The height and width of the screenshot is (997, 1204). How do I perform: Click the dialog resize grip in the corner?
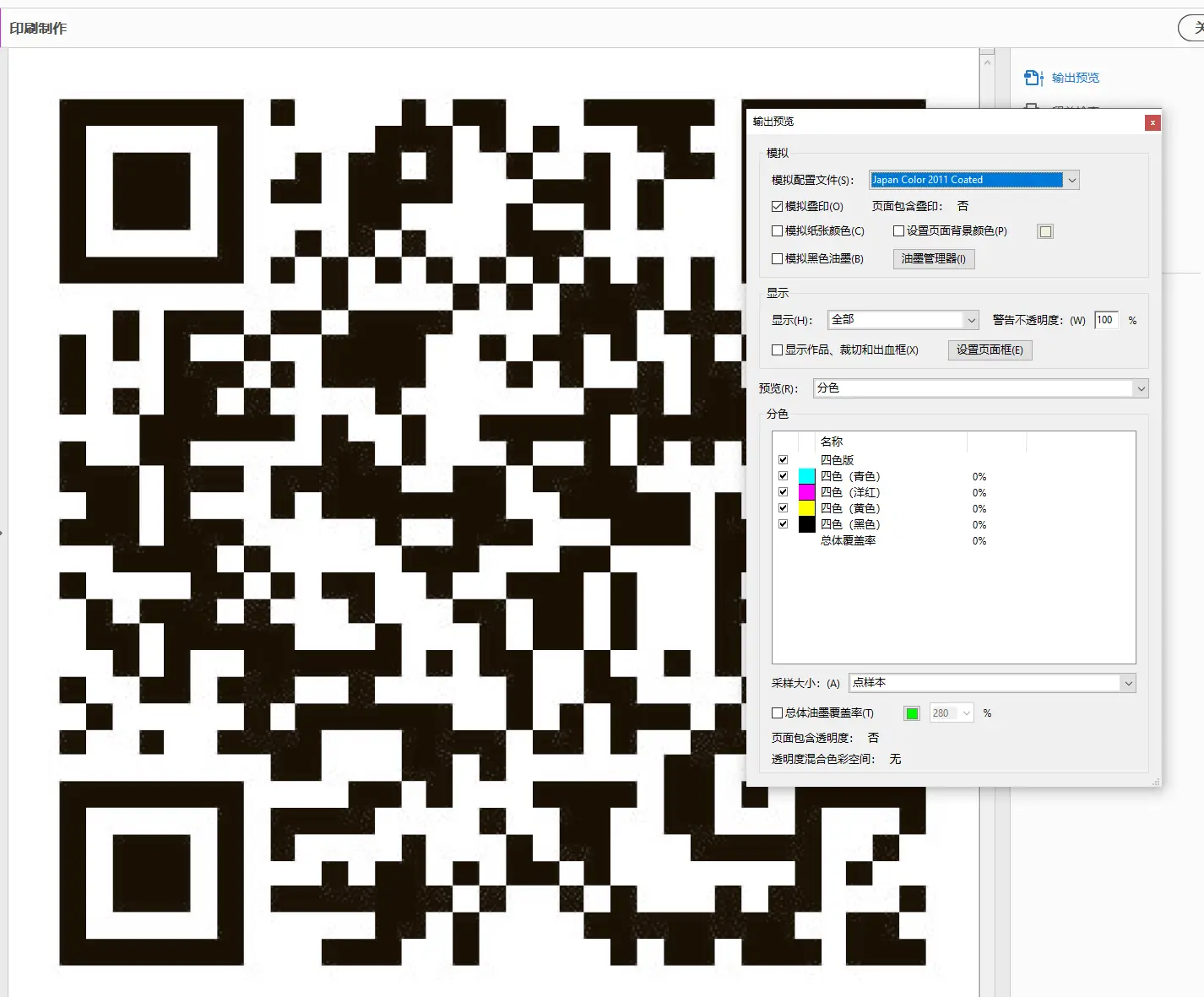(x=1156, y=782)
